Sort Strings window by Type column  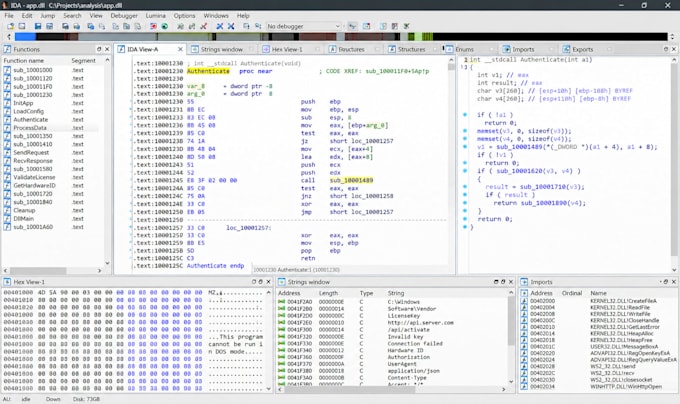(x=366, y=293)
